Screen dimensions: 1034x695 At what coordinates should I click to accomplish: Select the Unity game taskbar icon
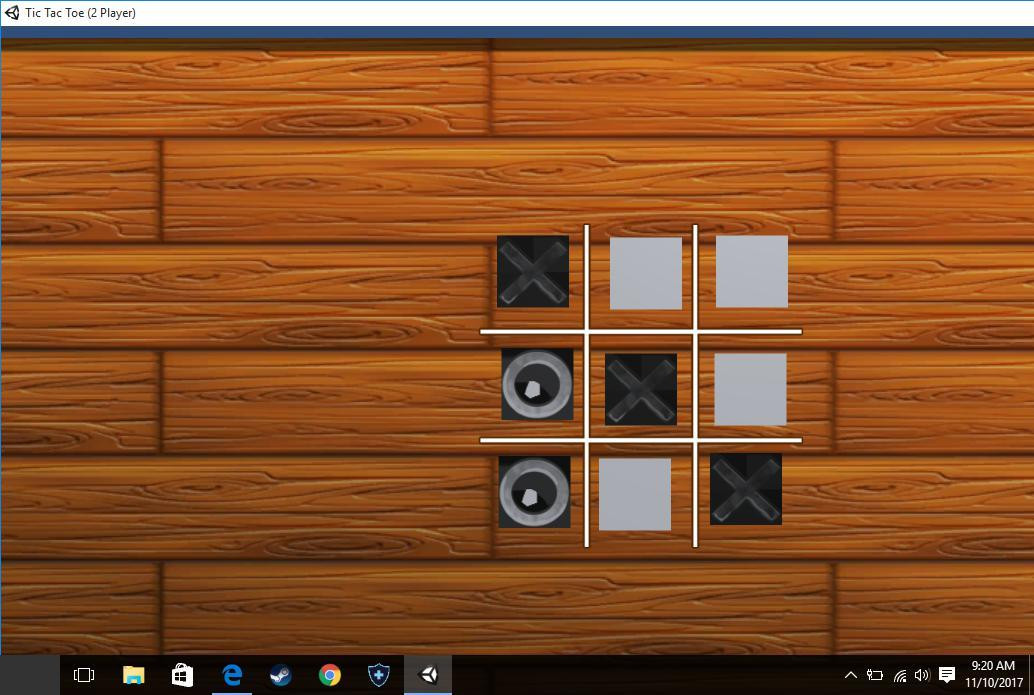click(428, 675)
